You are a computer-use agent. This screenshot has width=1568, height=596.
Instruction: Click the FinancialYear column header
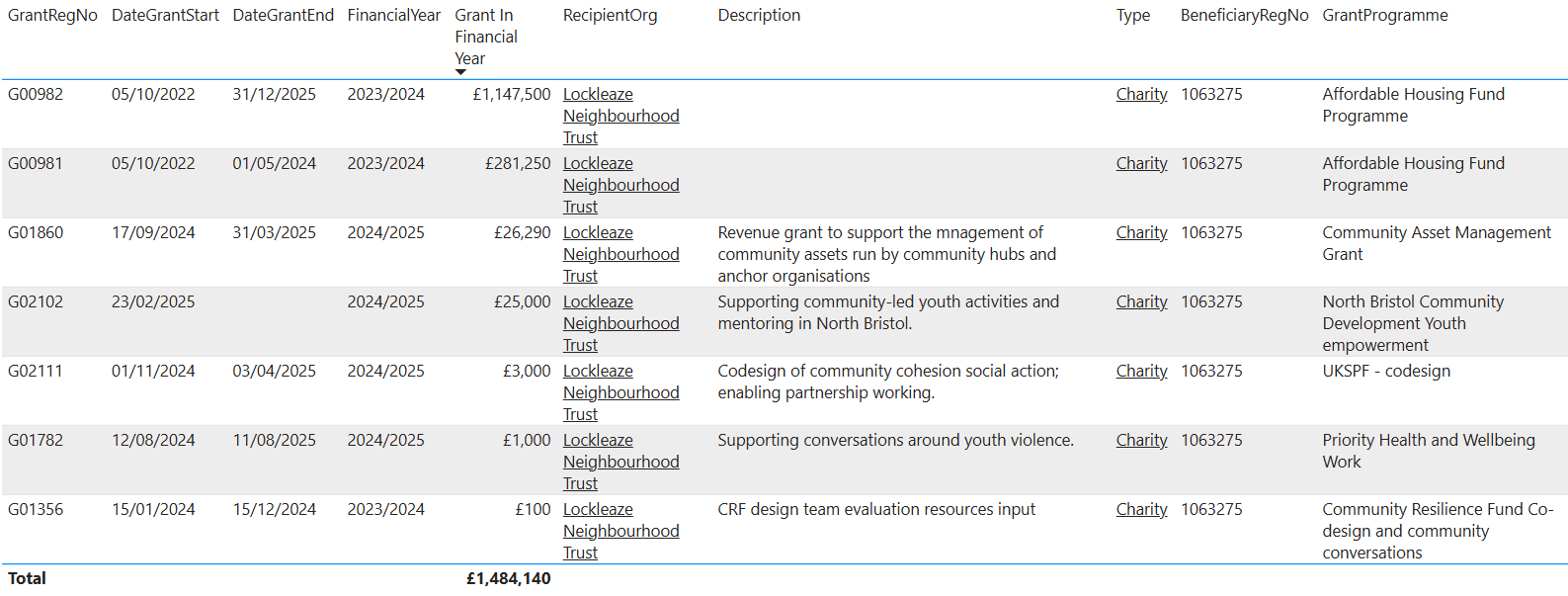pos(393,16)
